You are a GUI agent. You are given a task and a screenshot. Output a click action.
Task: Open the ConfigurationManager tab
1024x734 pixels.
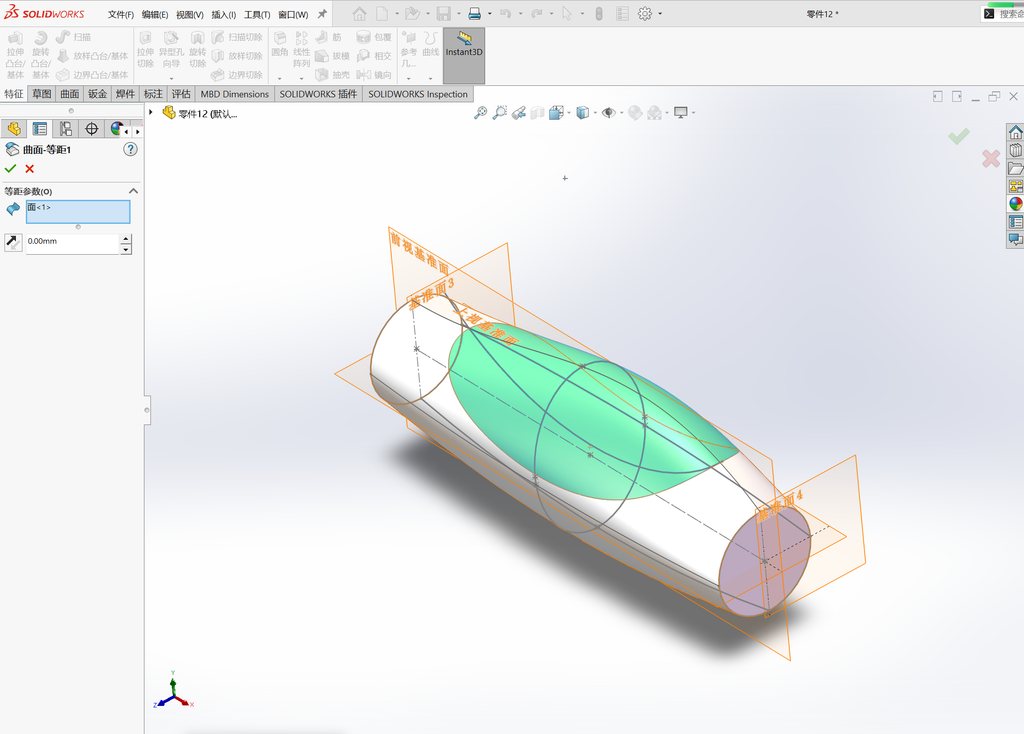[65, 129]
